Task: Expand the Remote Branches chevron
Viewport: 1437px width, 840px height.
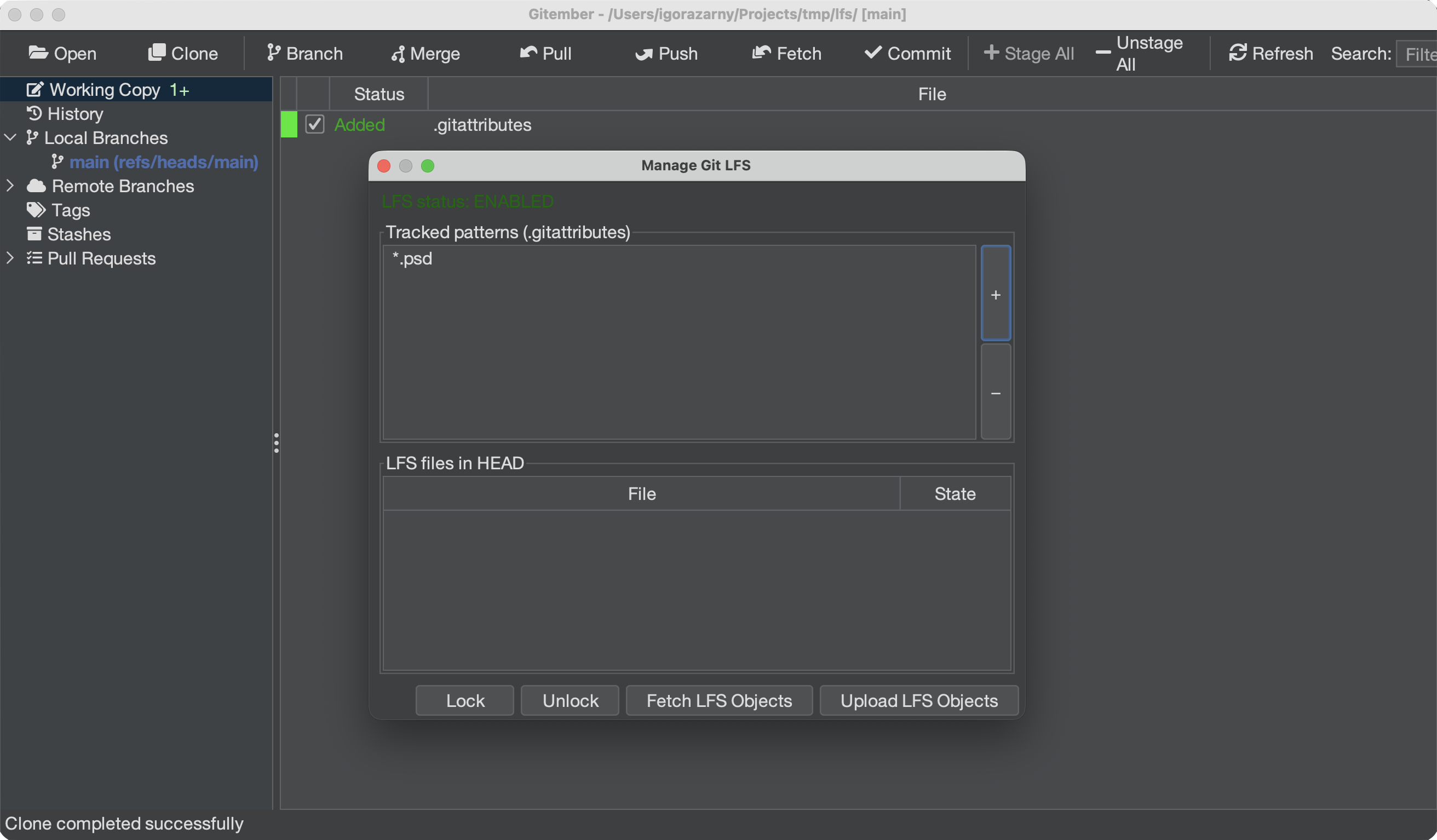Action: pyautogui.click(x=10, y=186)
